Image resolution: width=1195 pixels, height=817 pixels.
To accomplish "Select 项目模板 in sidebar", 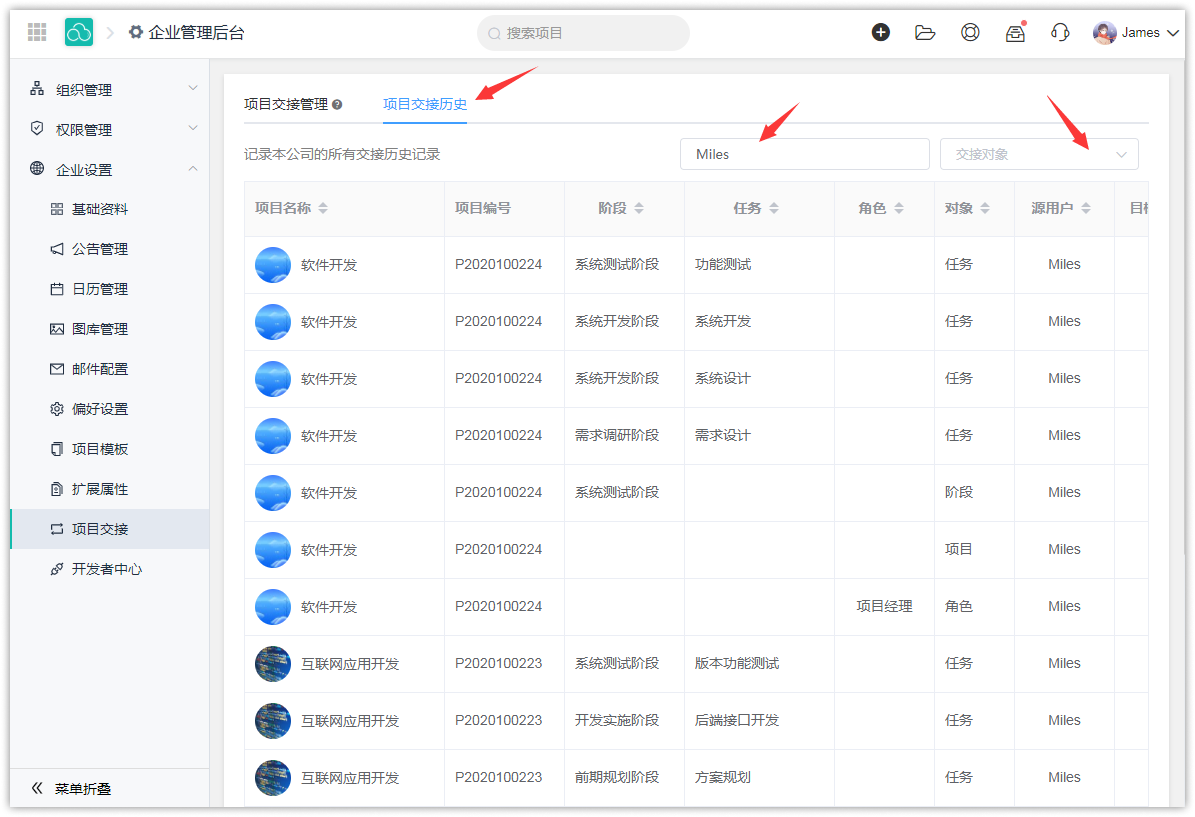I will [100, 449].
